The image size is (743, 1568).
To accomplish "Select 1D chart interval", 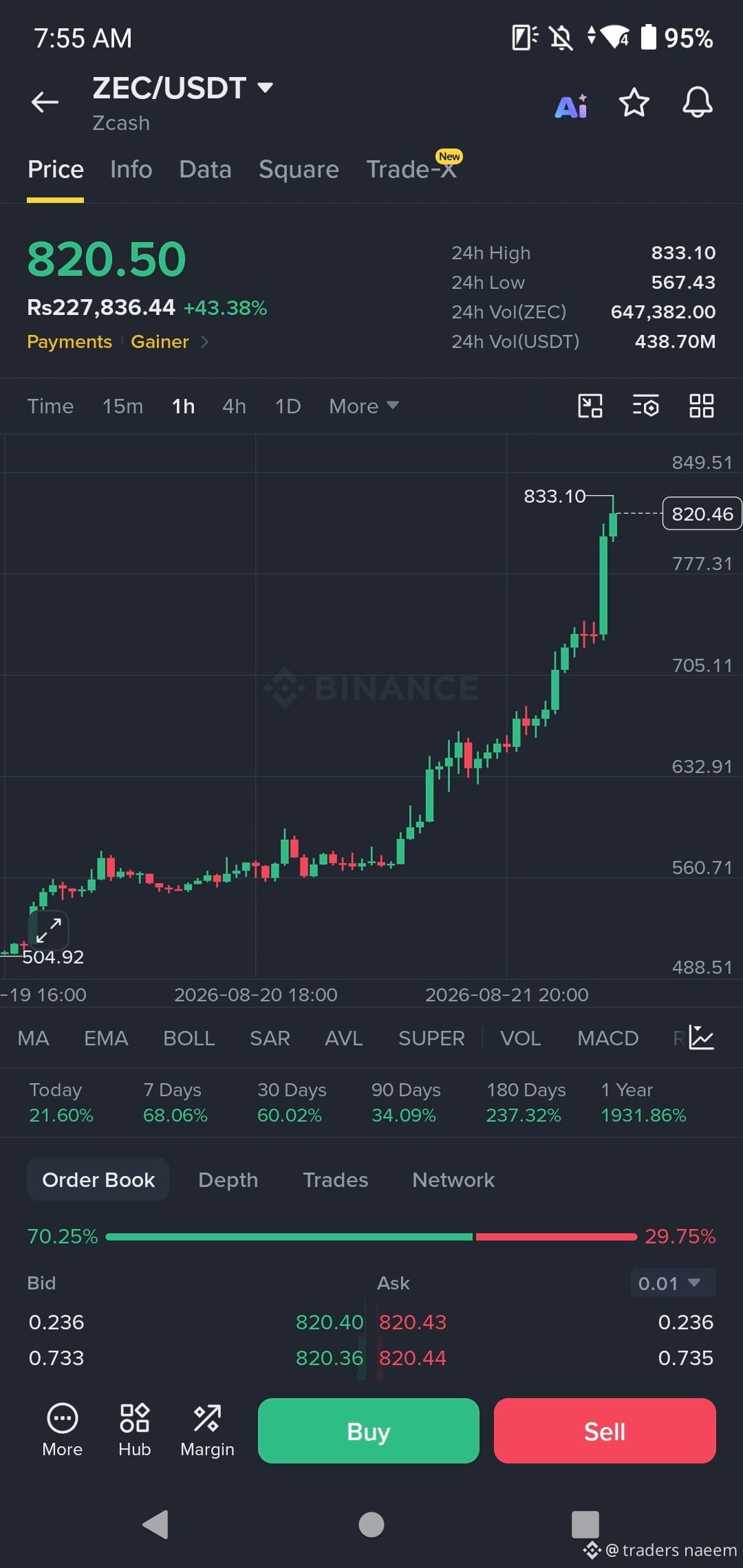I will [288, 406].
